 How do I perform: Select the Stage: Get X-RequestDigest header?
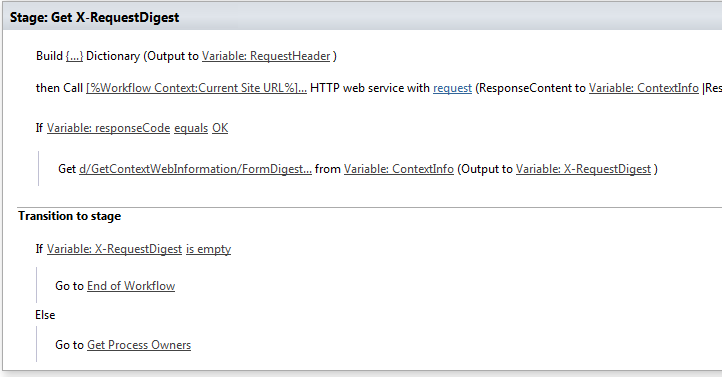94,17
